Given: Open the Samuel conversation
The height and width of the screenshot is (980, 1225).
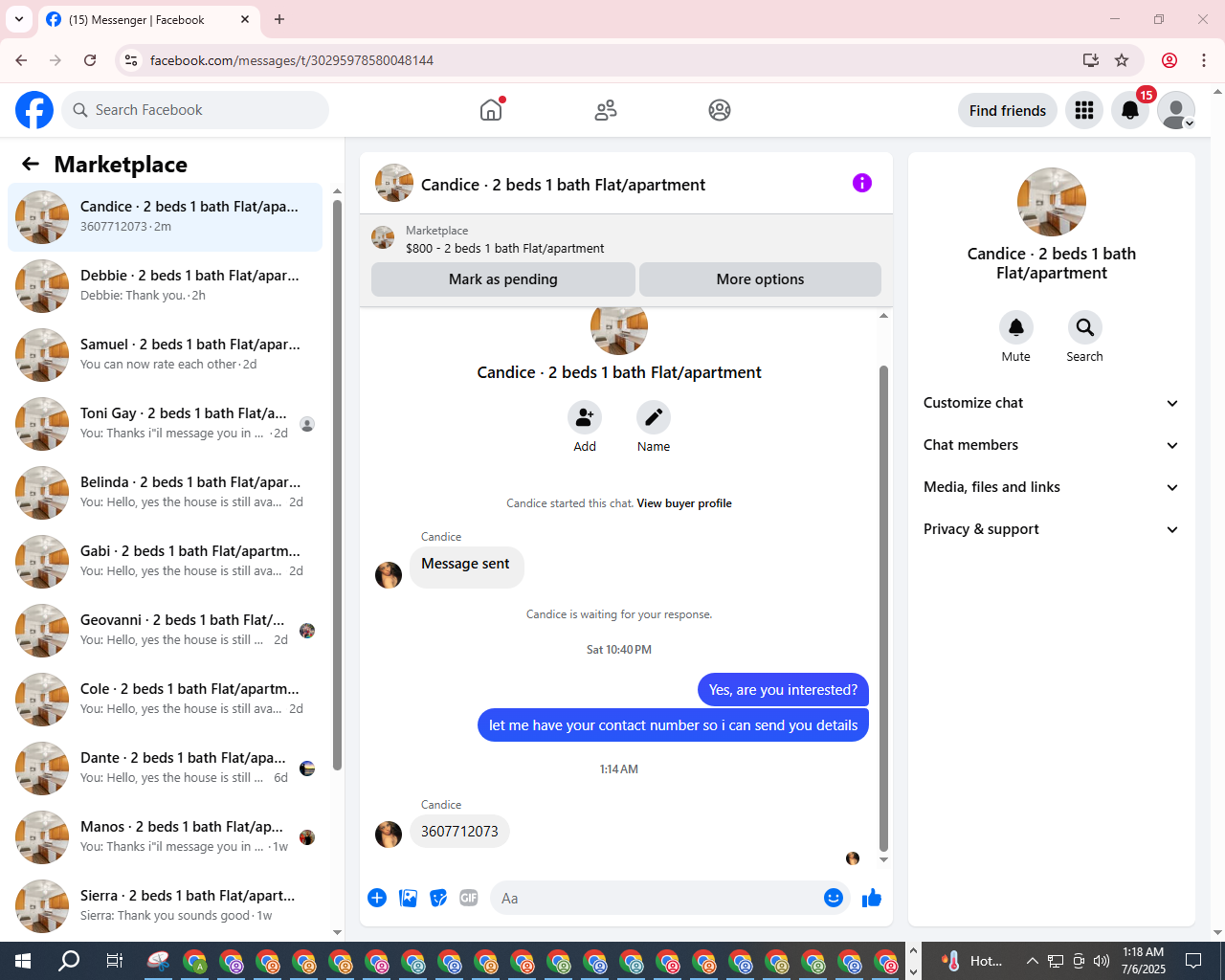Looking at the screenshot, I should [165, 354].
